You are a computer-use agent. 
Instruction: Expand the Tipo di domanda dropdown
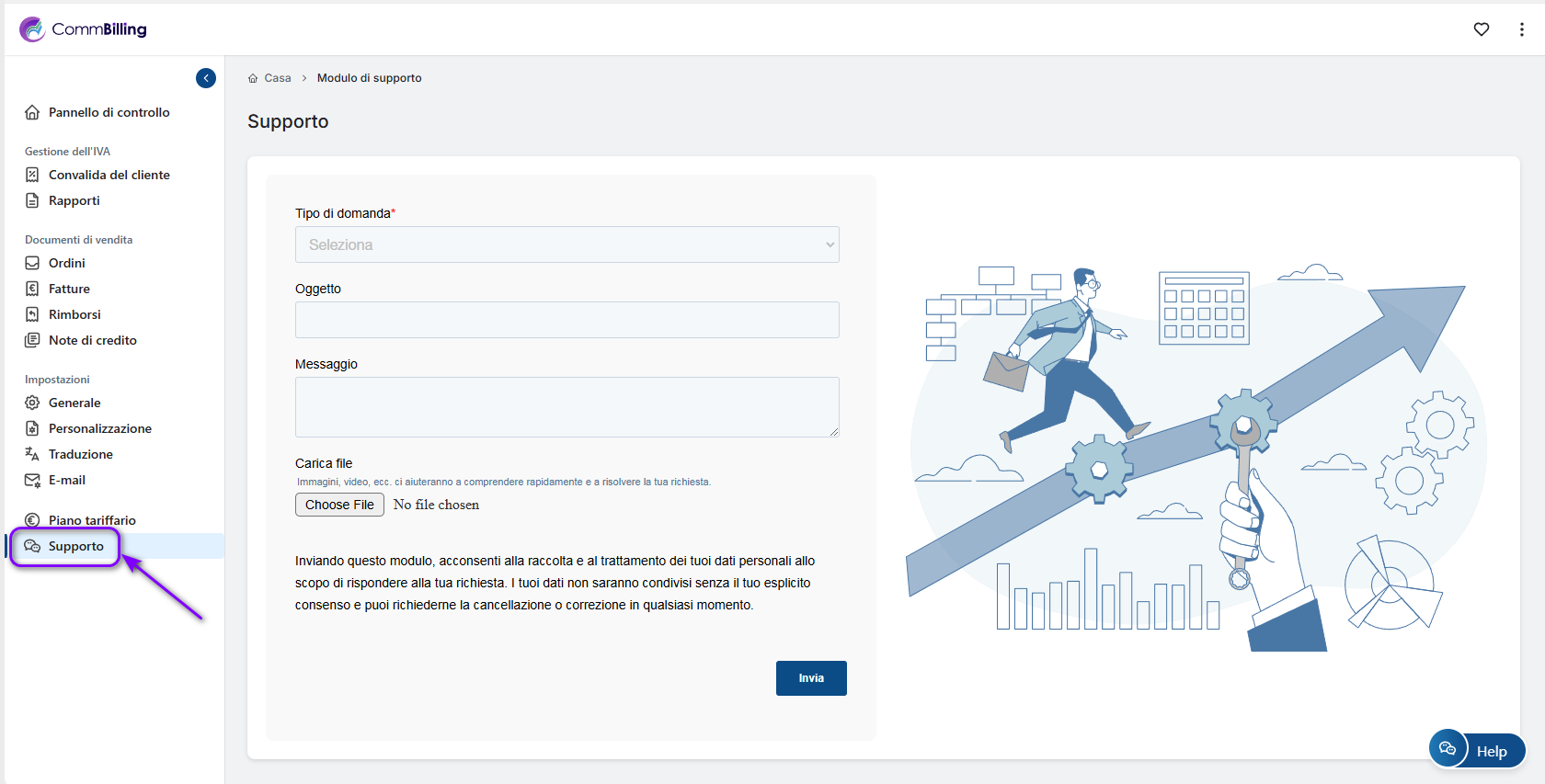[x=566, y=244]
